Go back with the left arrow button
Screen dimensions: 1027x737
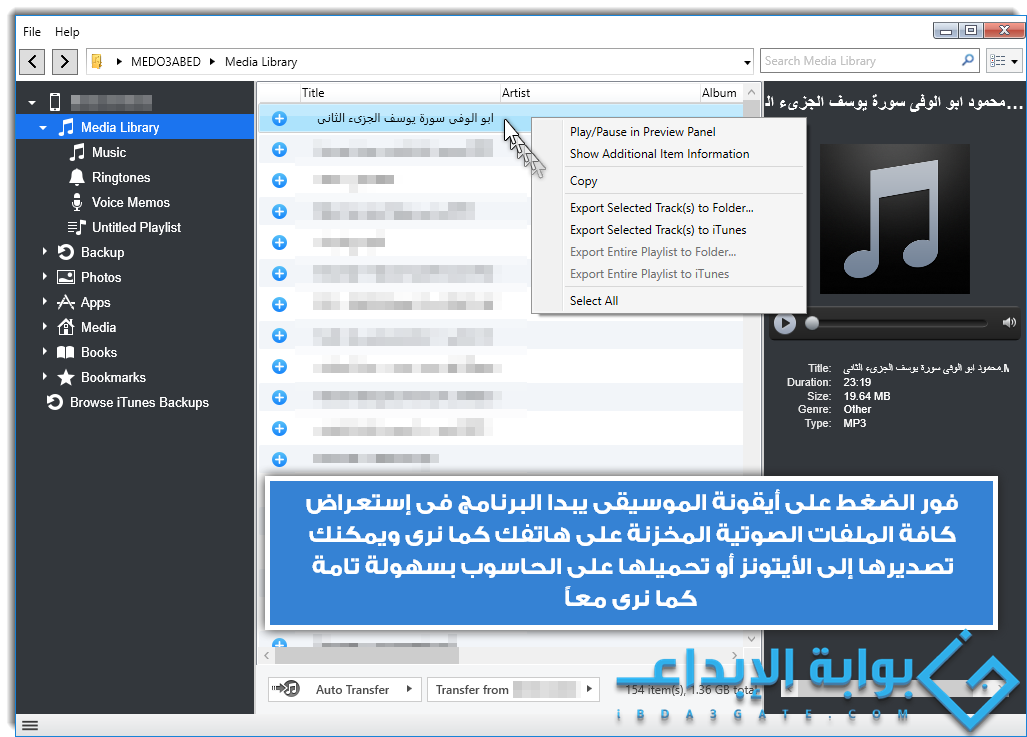[x=32, y=62]
